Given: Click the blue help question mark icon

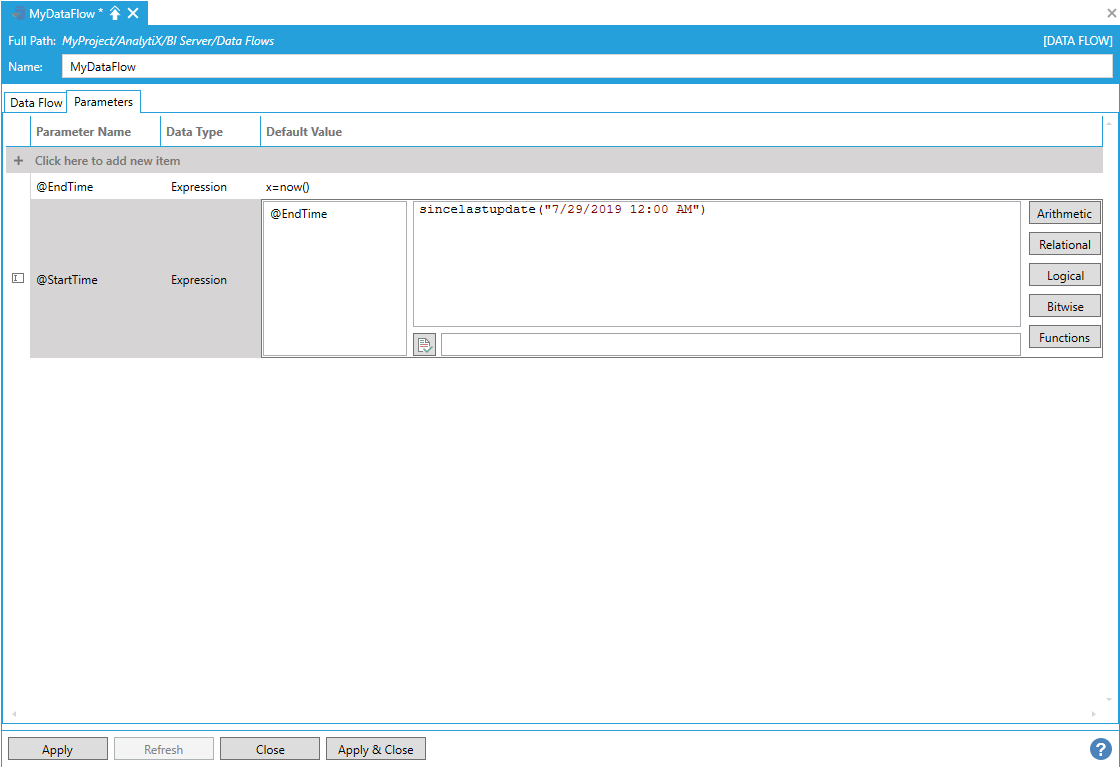Looking at the screenshot, I should (1100, 749).
